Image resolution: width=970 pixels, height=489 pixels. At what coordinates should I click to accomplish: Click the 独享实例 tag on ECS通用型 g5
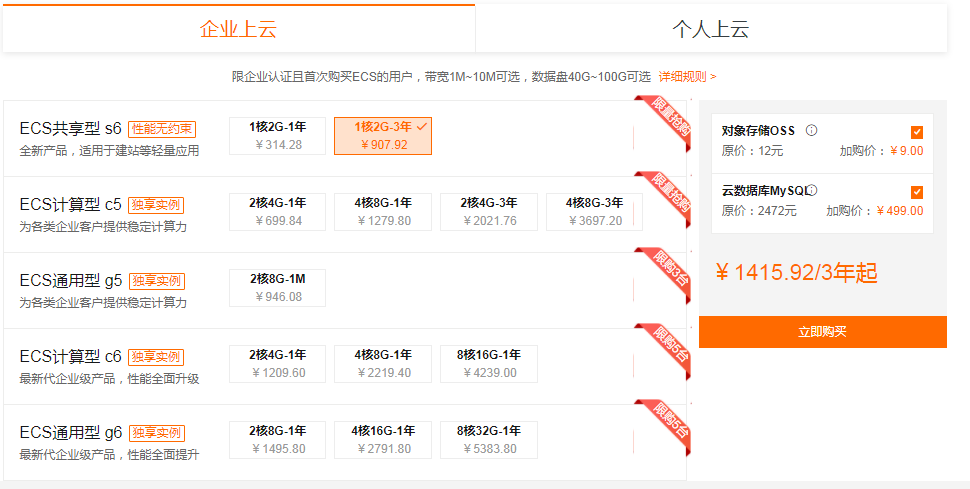[157, 281]
